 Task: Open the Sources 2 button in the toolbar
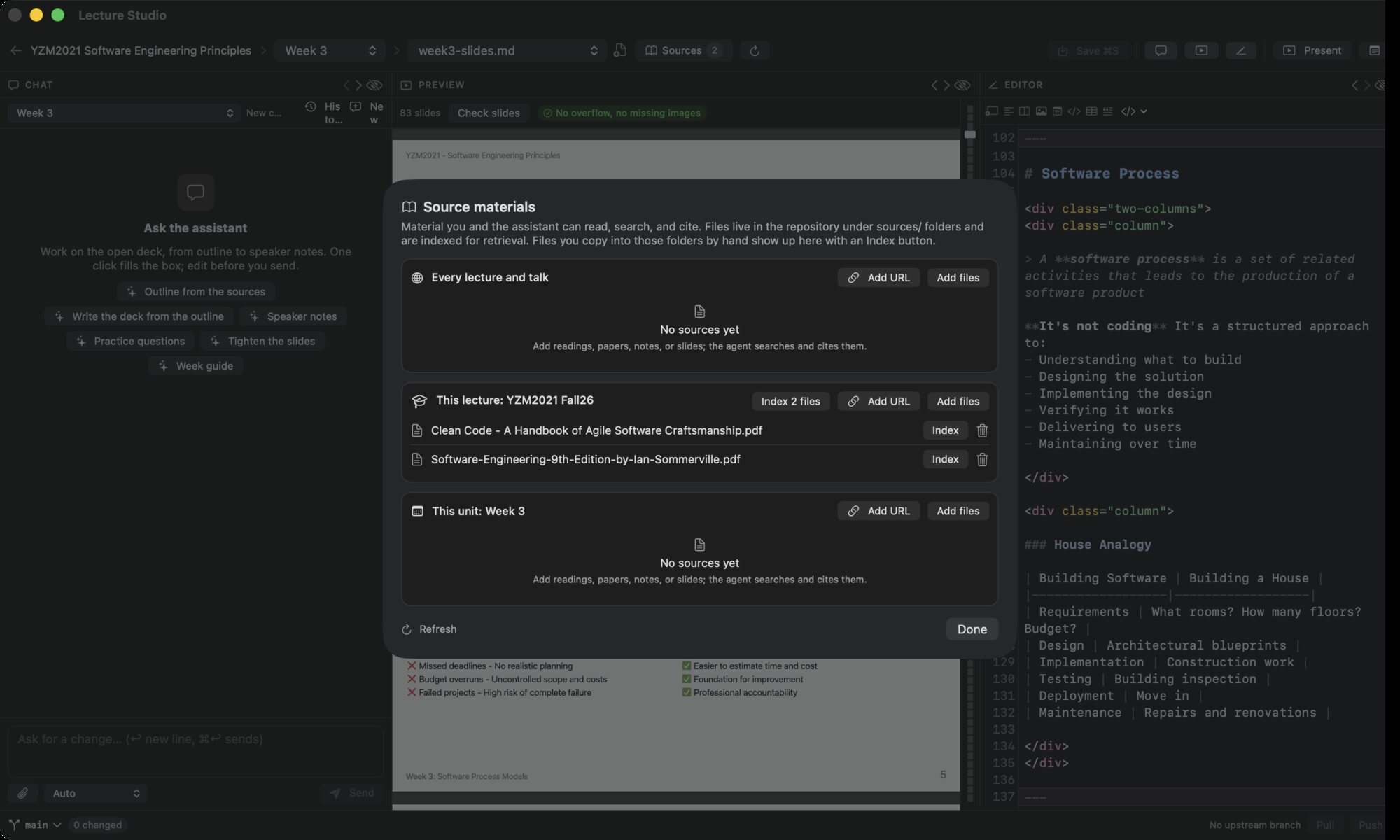(683, 50)
